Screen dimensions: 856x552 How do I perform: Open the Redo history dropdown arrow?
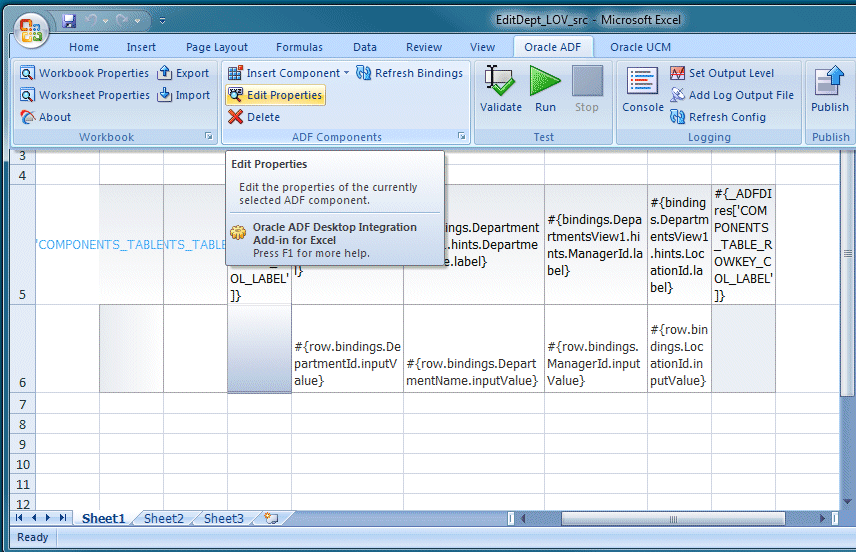pyautogui.click(x=137, y=21)
